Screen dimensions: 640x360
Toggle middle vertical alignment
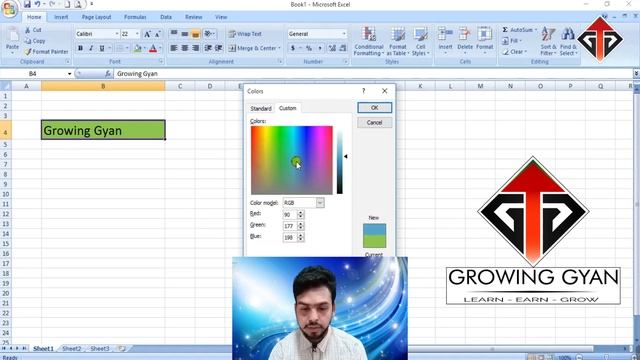click(184, 34)
